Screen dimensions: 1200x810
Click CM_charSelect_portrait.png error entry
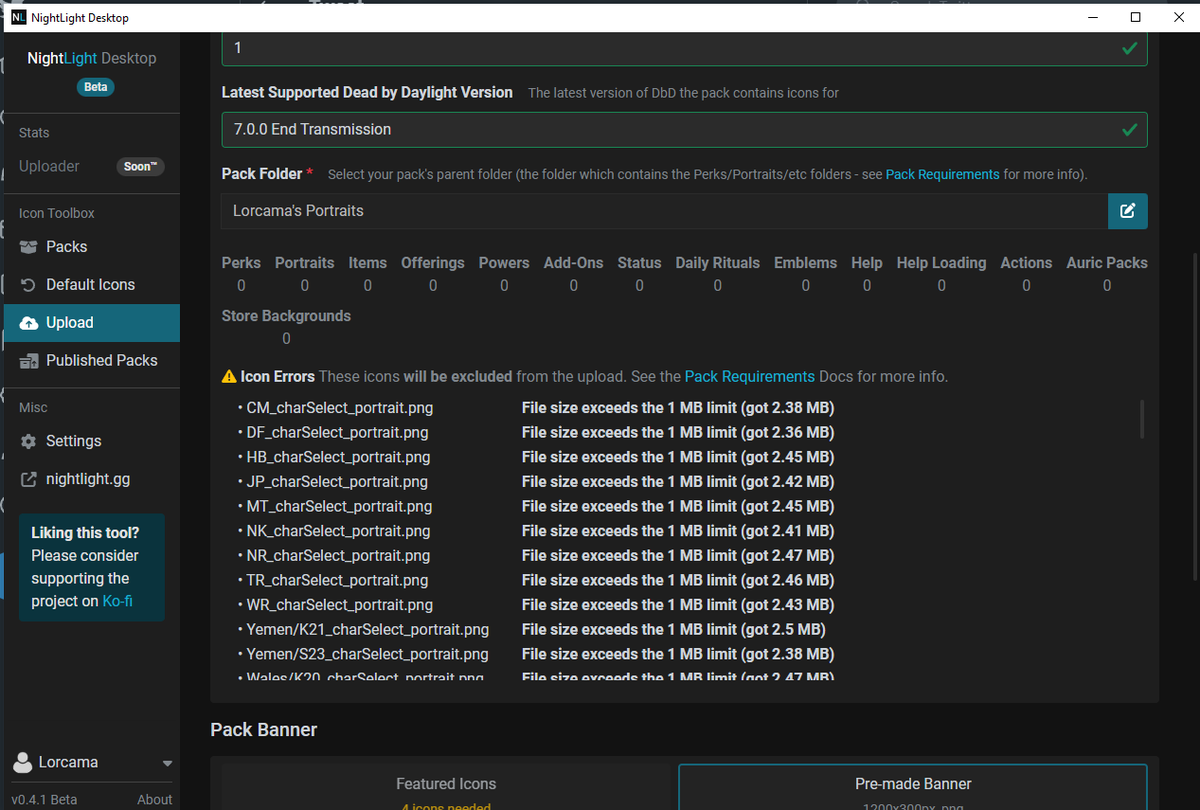(x=339, y=408)
